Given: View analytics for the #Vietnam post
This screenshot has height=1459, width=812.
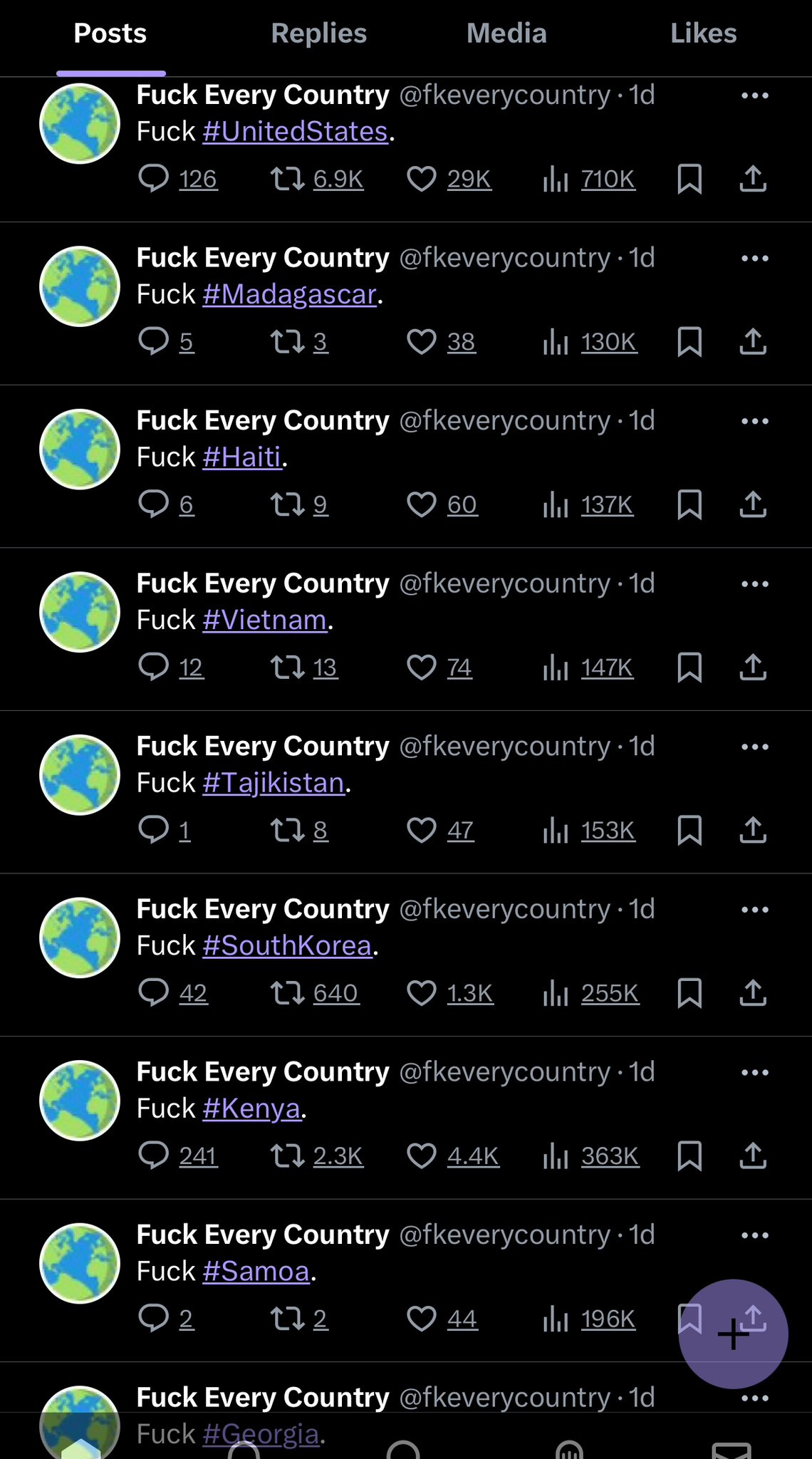Looking at the screenshot, I should point(556,668).
